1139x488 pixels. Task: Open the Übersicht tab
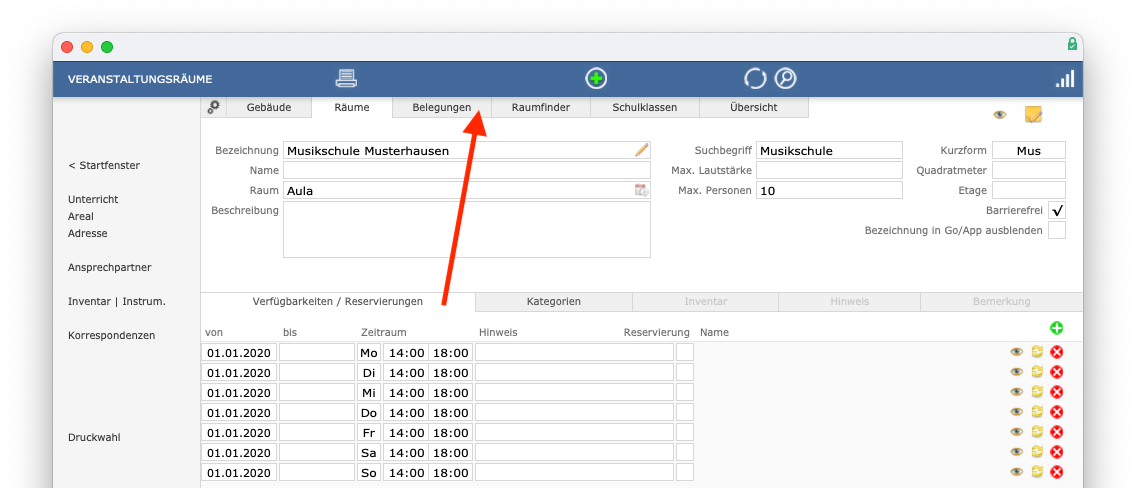pyautogui.click(x=753, y=107)
